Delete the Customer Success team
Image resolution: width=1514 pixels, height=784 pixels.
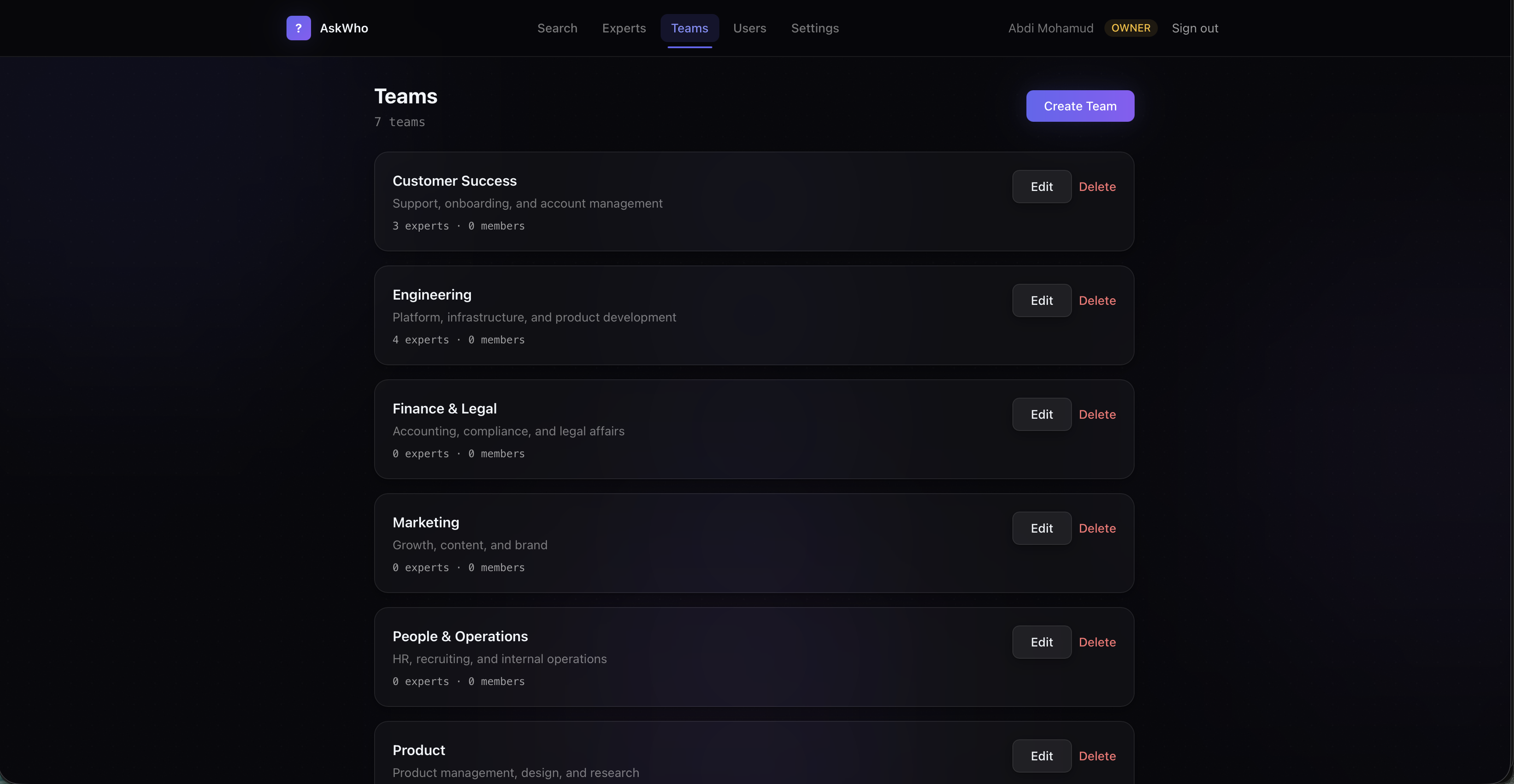click(1097, 187)
